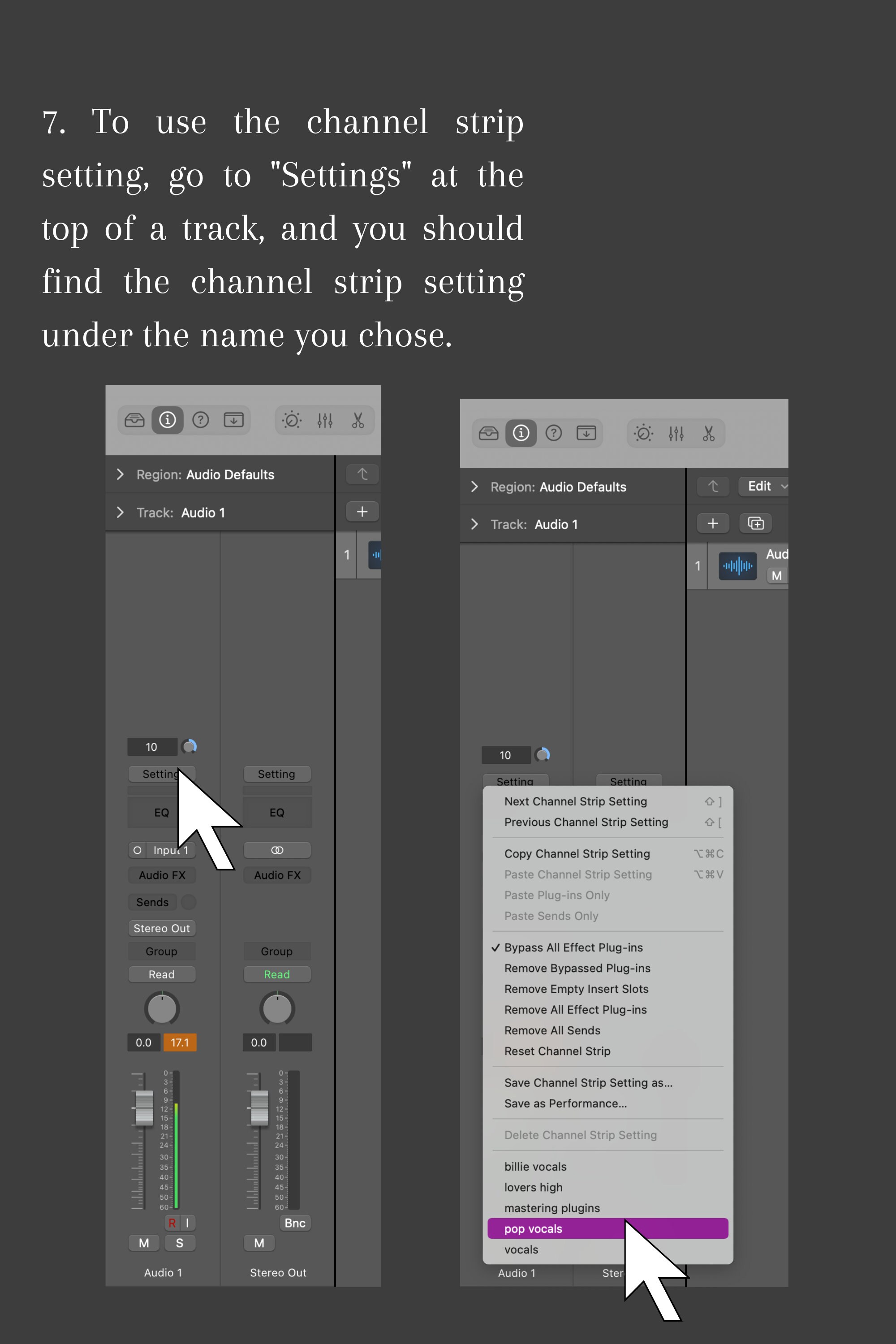
Task: Toggle the Smart Controls knob icon
Action: [x=292, y=420]
